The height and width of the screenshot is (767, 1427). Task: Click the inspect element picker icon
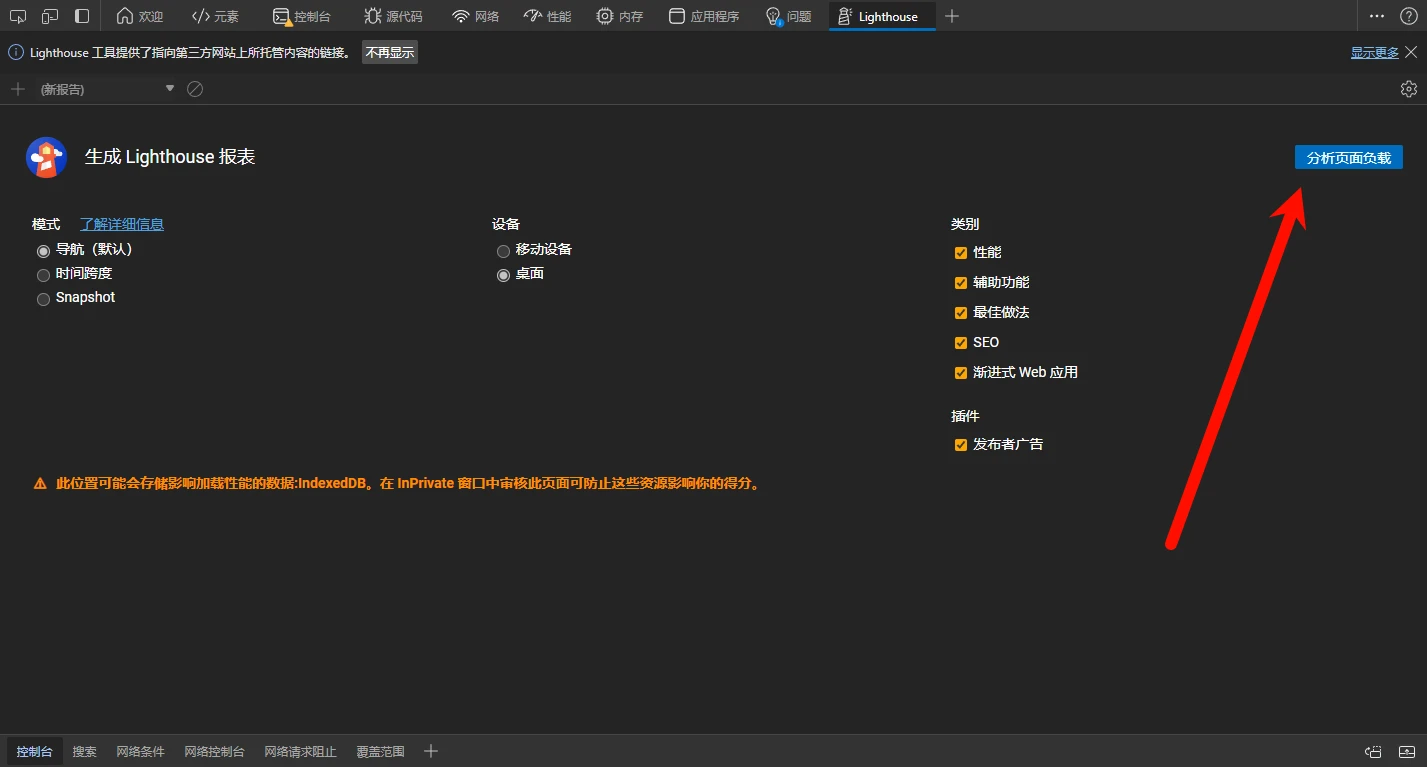(x=18, y=16)
